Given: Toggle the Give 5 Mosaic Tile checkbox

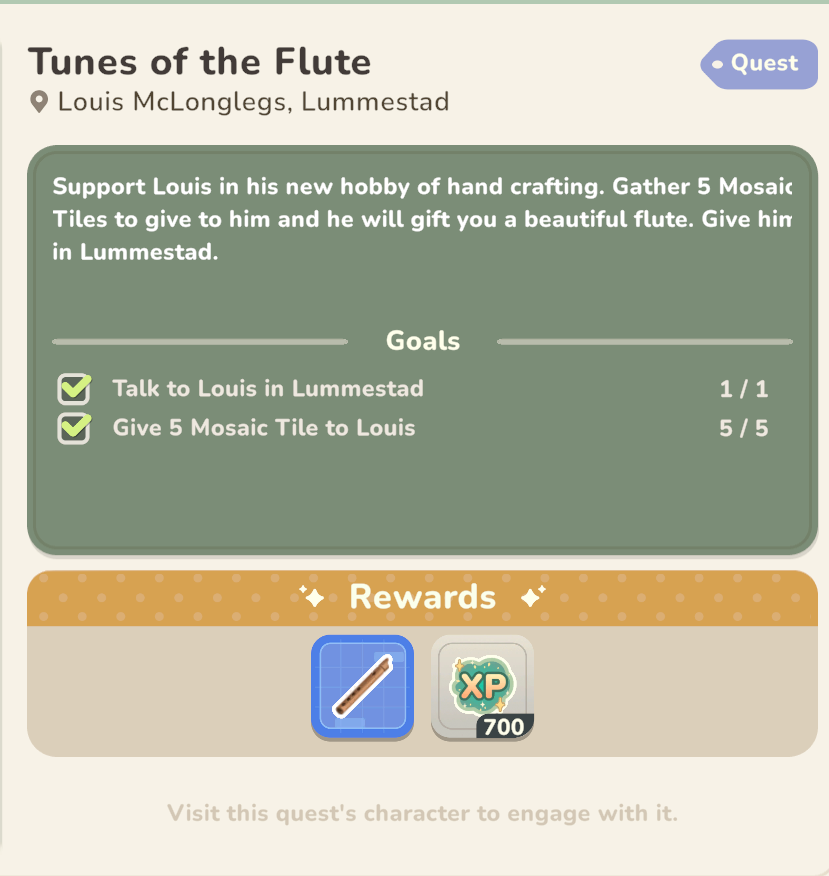Looking at the screenshot, I should (74, 428).
